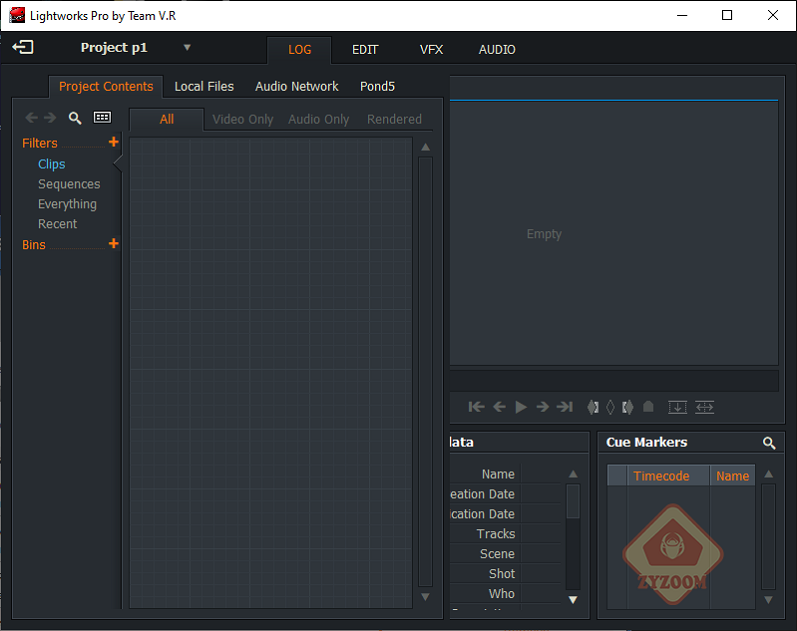Screen dimensions: 797x631
Task: Click the Shot metadata field
Action: click(541, 574)
